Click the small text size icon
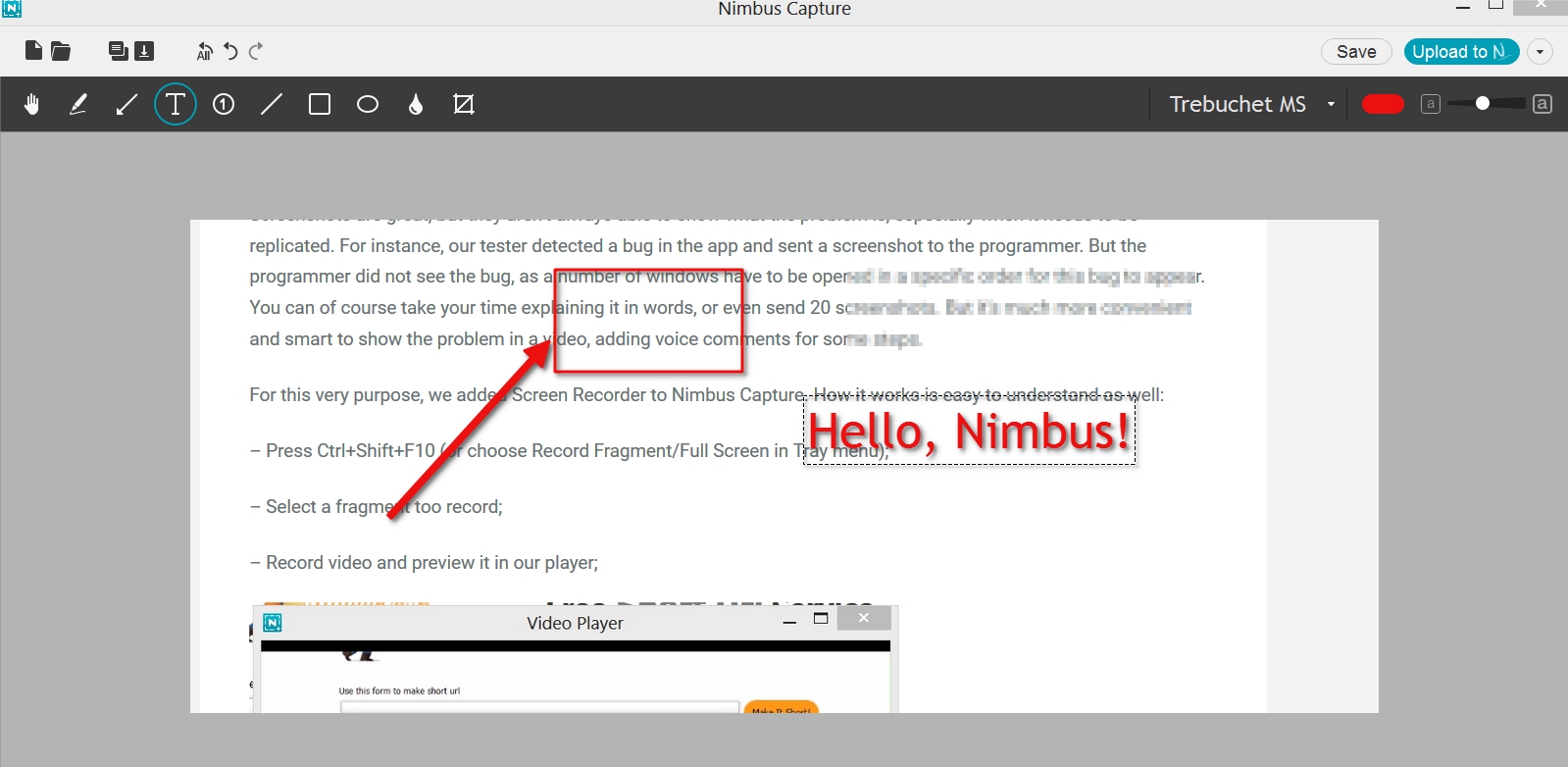Screen dimensions: 1568x767 tap(1431, 104)
